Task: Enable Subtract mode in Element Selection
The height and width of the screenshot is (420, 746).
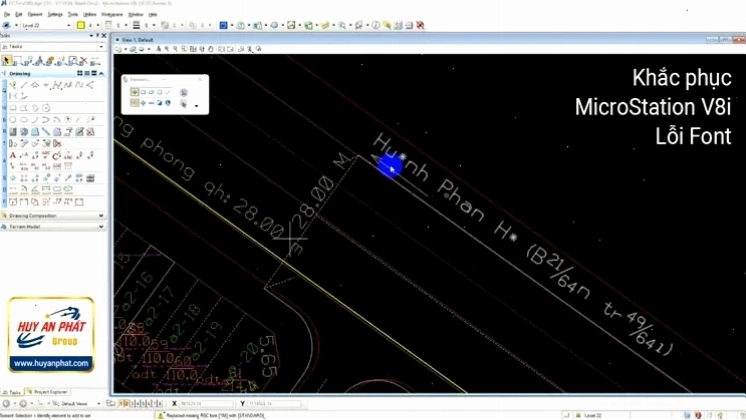Action: (151, 103)
